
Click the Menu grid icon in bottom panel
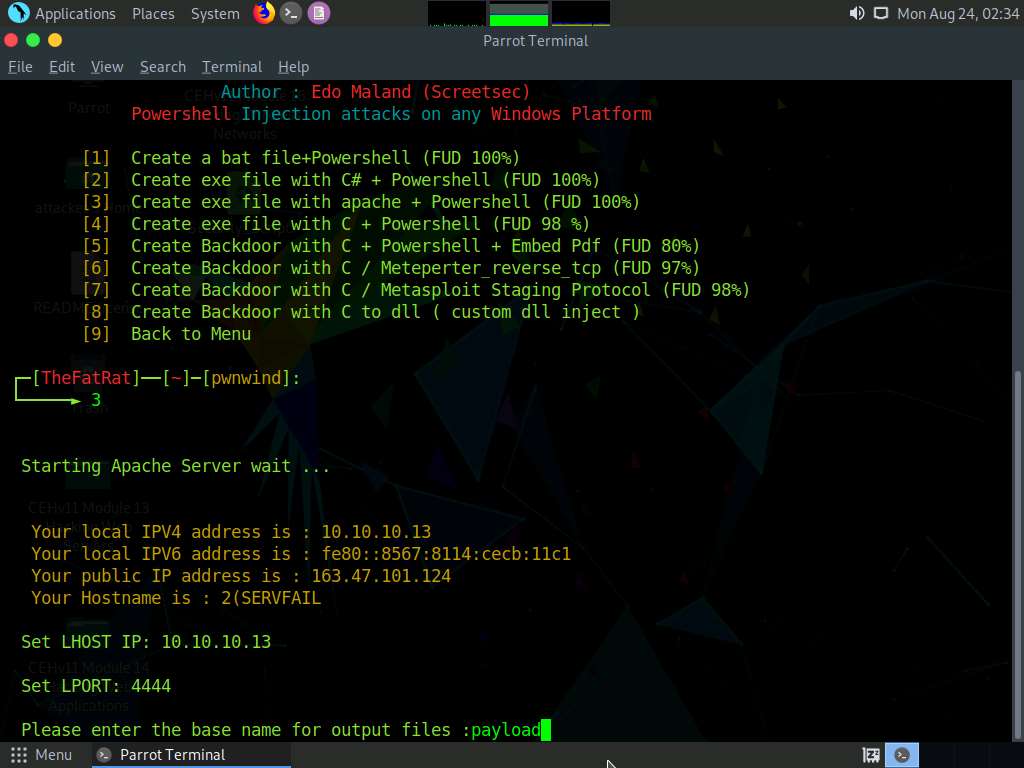coord(19,755)
